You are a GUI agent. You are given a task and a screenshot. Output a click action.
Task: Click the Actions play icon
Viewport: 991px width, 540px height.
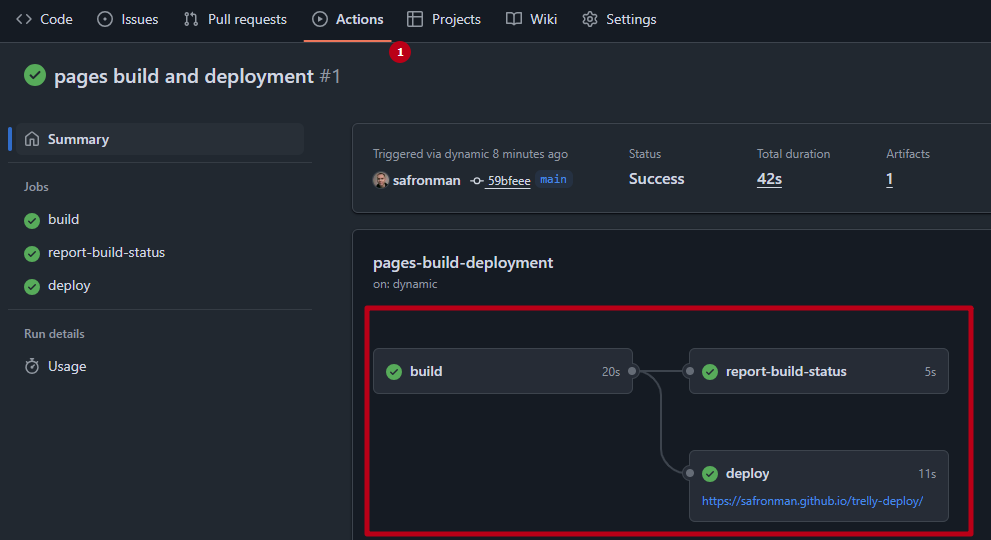tap(320, 19)
